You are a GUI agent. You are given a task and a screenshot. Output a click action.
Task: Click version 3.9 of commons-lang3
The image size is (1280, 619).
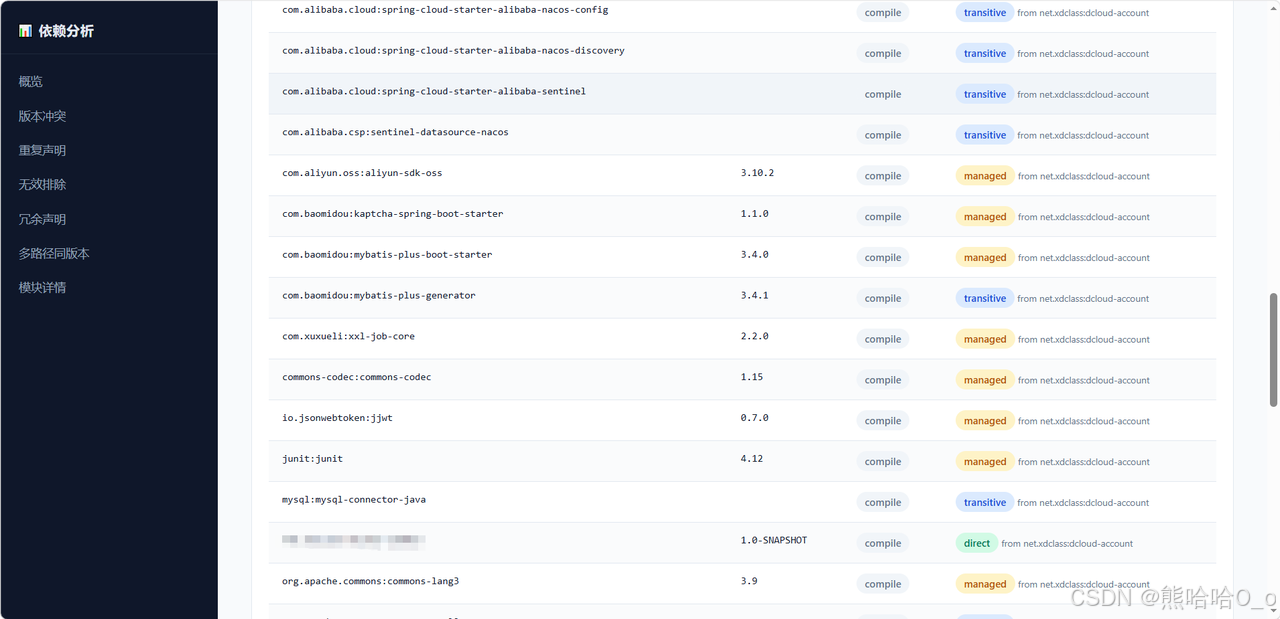[749, 581]
